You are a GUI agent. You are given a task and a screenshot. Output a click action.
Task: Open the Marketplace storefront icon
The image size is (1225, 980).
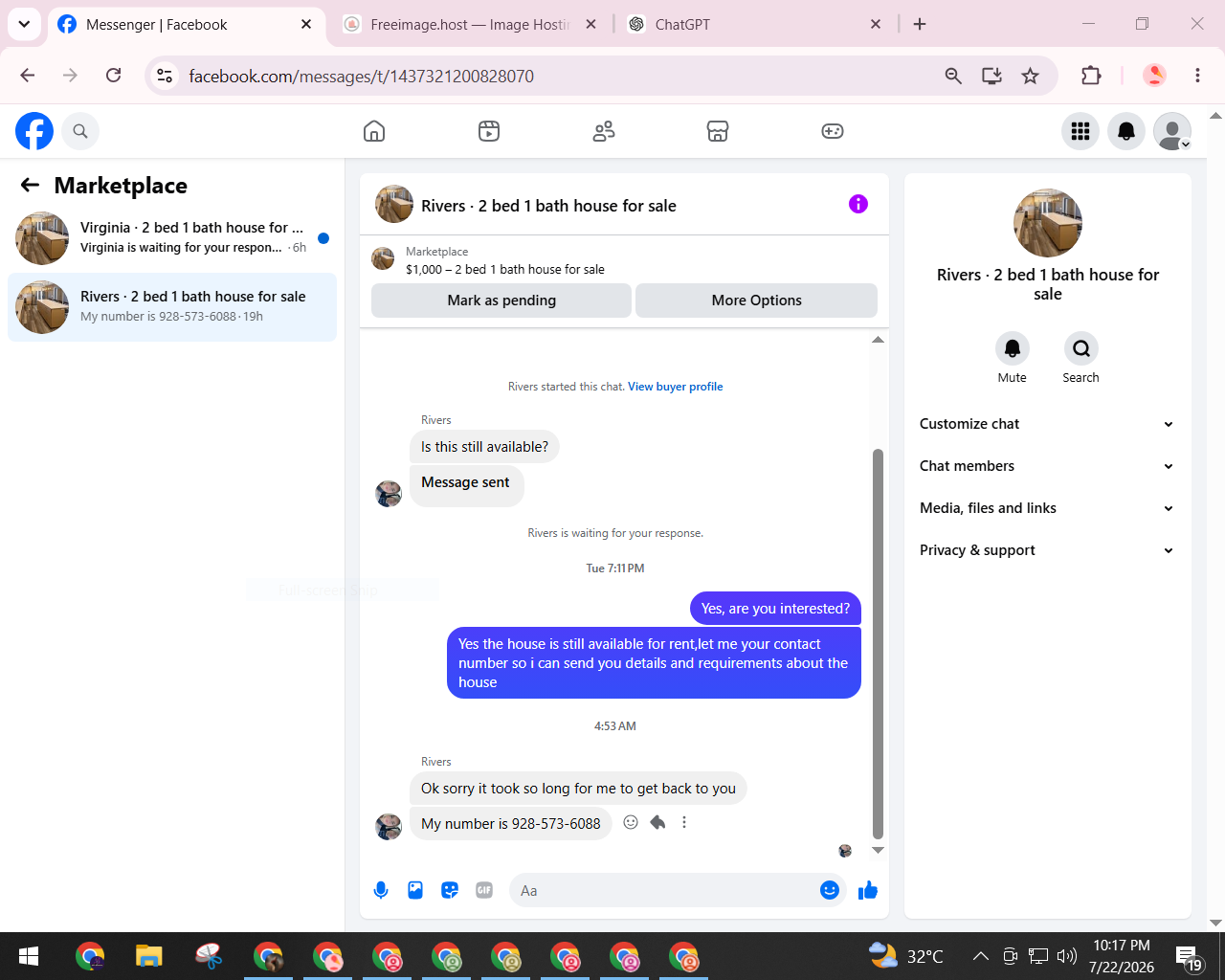tap(718, 131)
